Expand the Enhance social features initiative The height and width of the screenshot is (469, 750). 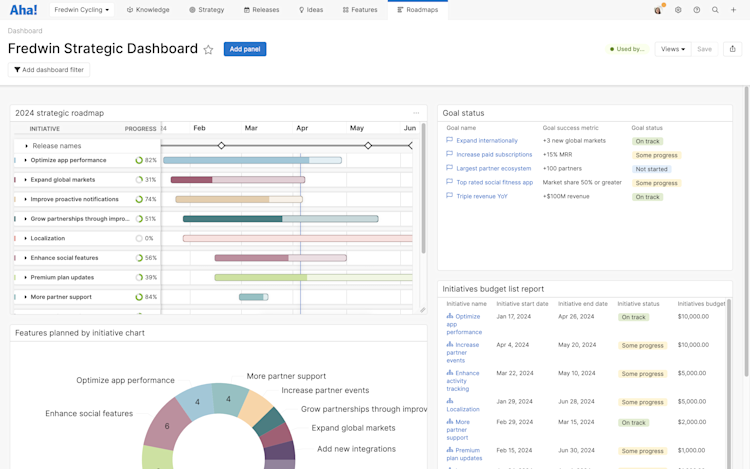[25, 258]
